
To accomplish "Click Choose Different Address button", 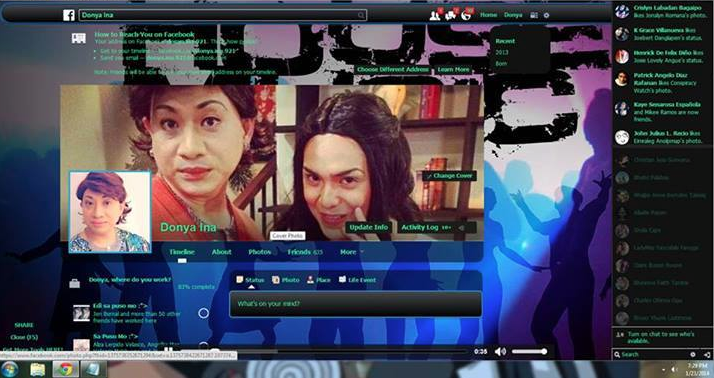I will click(x=393, y=70).
